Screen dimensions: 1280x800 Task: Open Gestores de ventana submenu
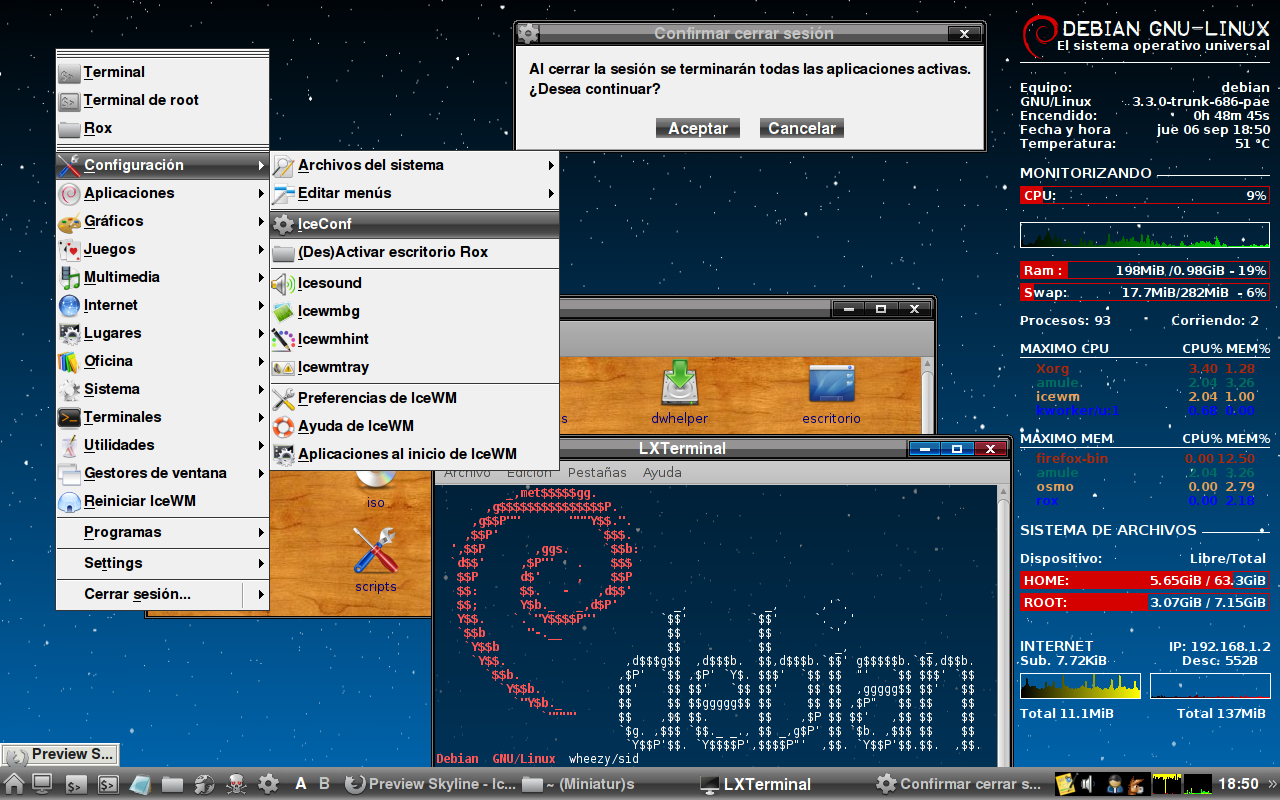pos(162,473)
